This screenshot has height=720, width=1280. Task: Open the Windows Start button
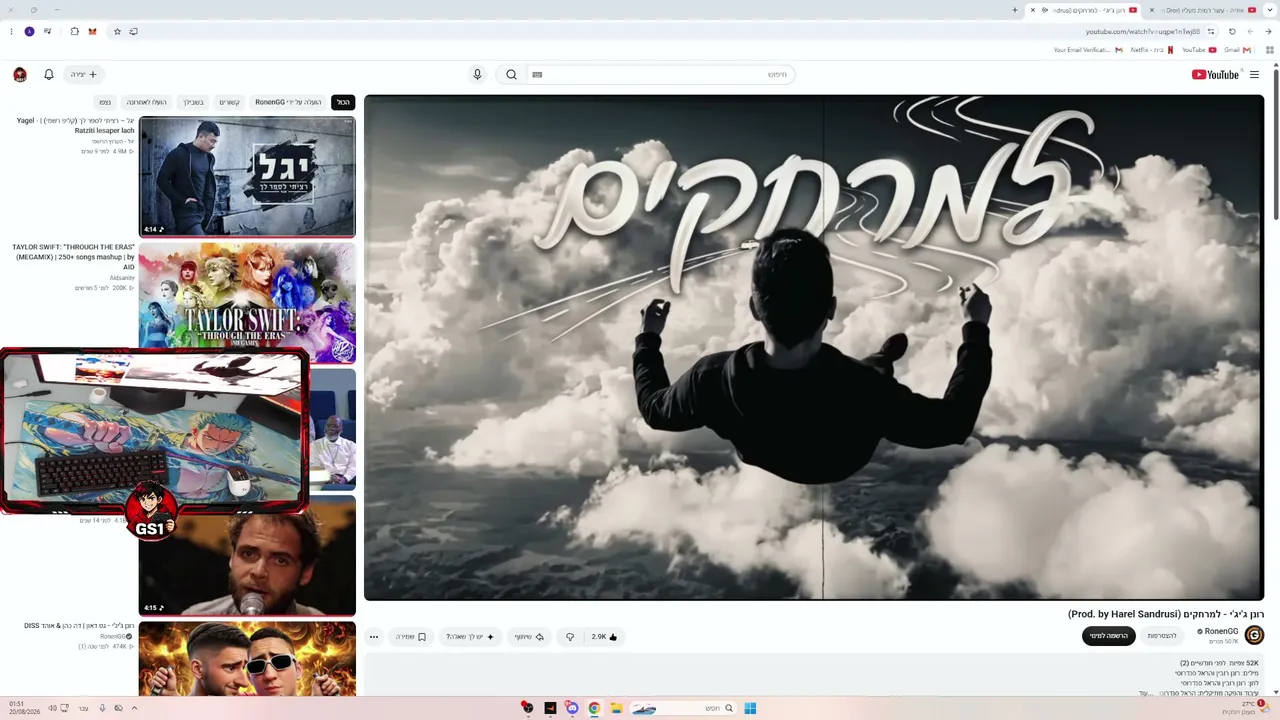(750, 708)
